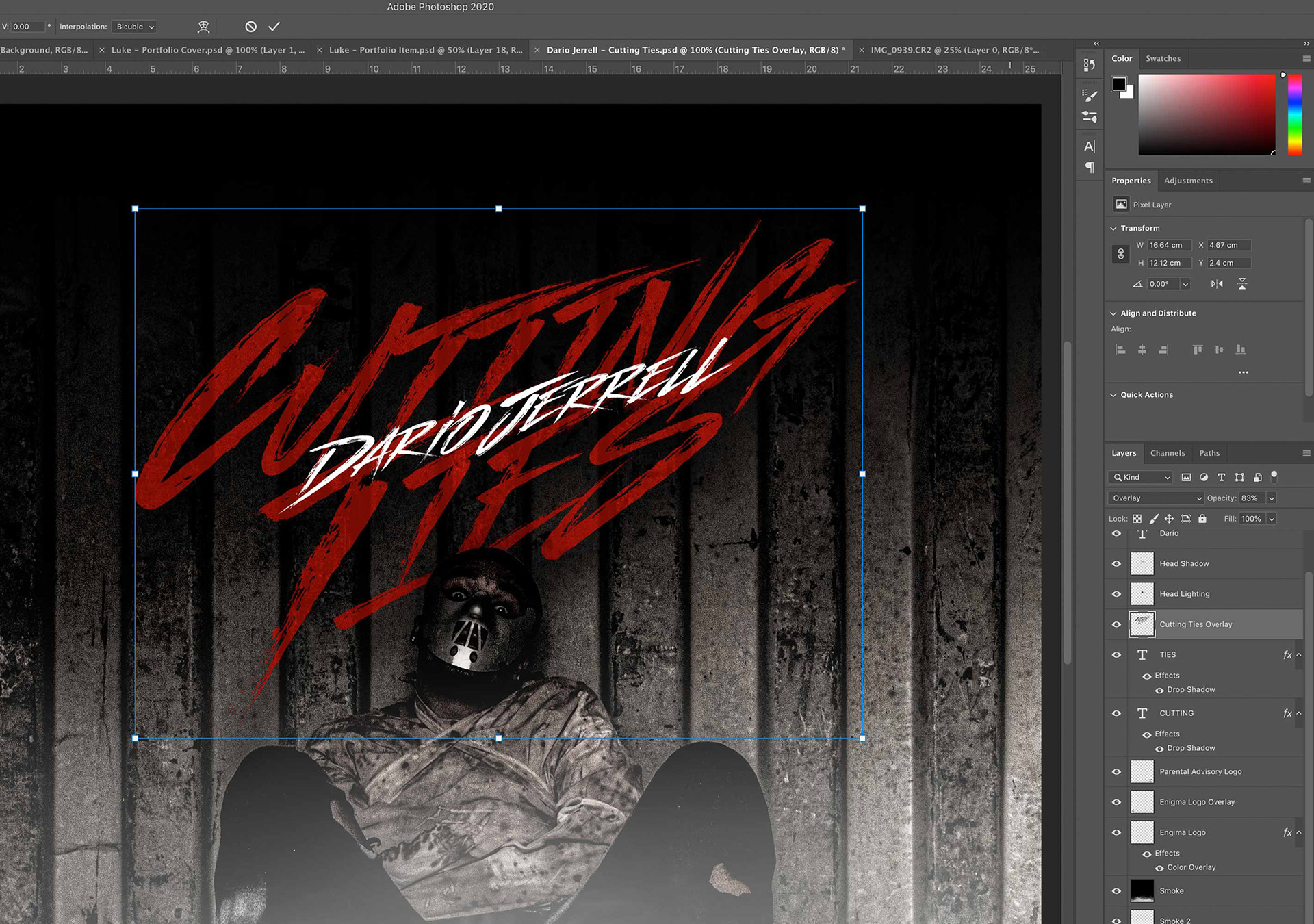This screenshot has width=1314, height=924.
Task: Toggle visibility of the TIES text layer
Action: [1116, 655]
